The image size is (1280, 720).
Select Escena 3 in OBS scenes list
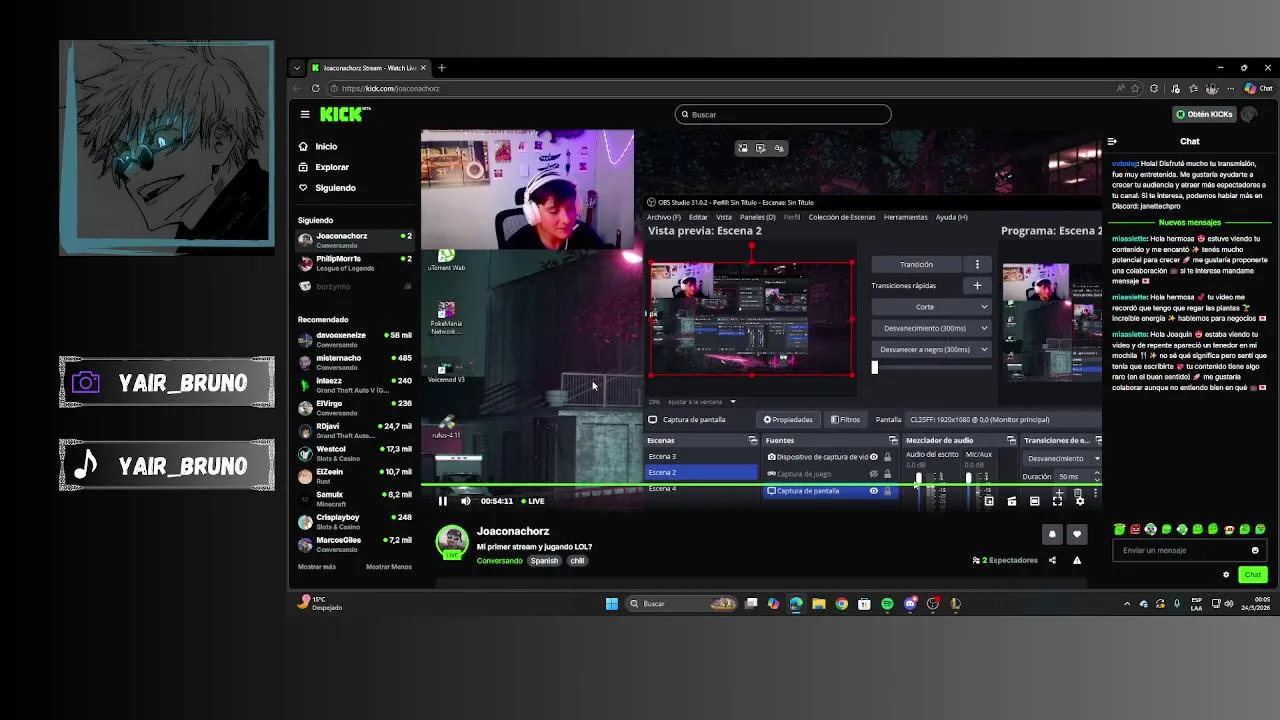coord(702,456)
